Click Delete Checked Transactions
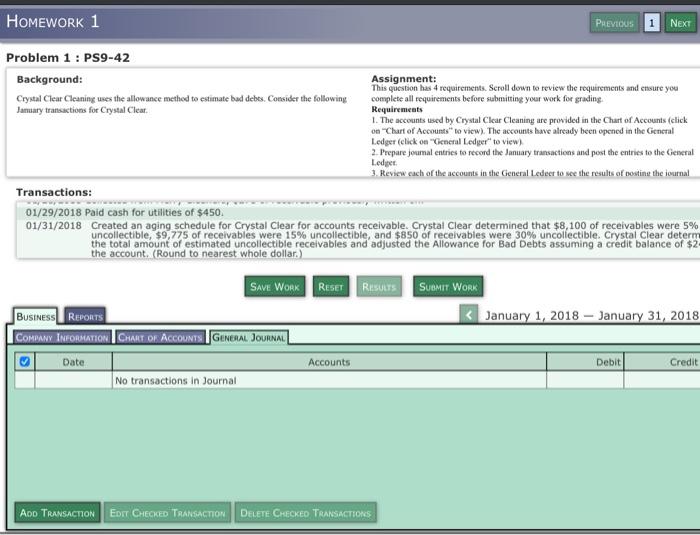 (x=305, y=513)
